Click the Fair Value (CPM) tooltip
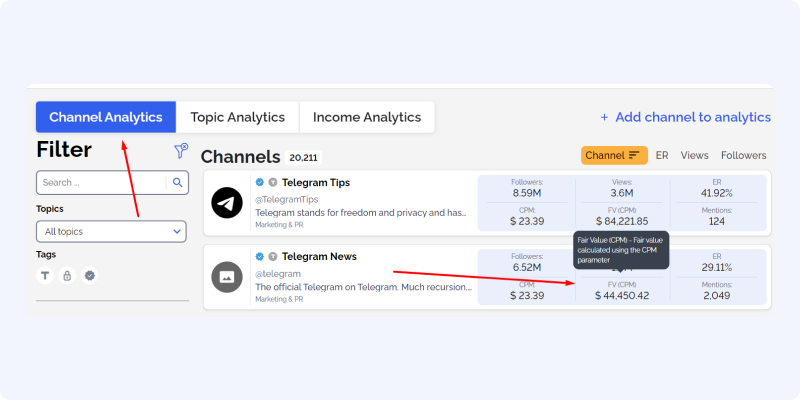Image resolution: width=800 pixels, height=400 pixels. click(620, 250)
